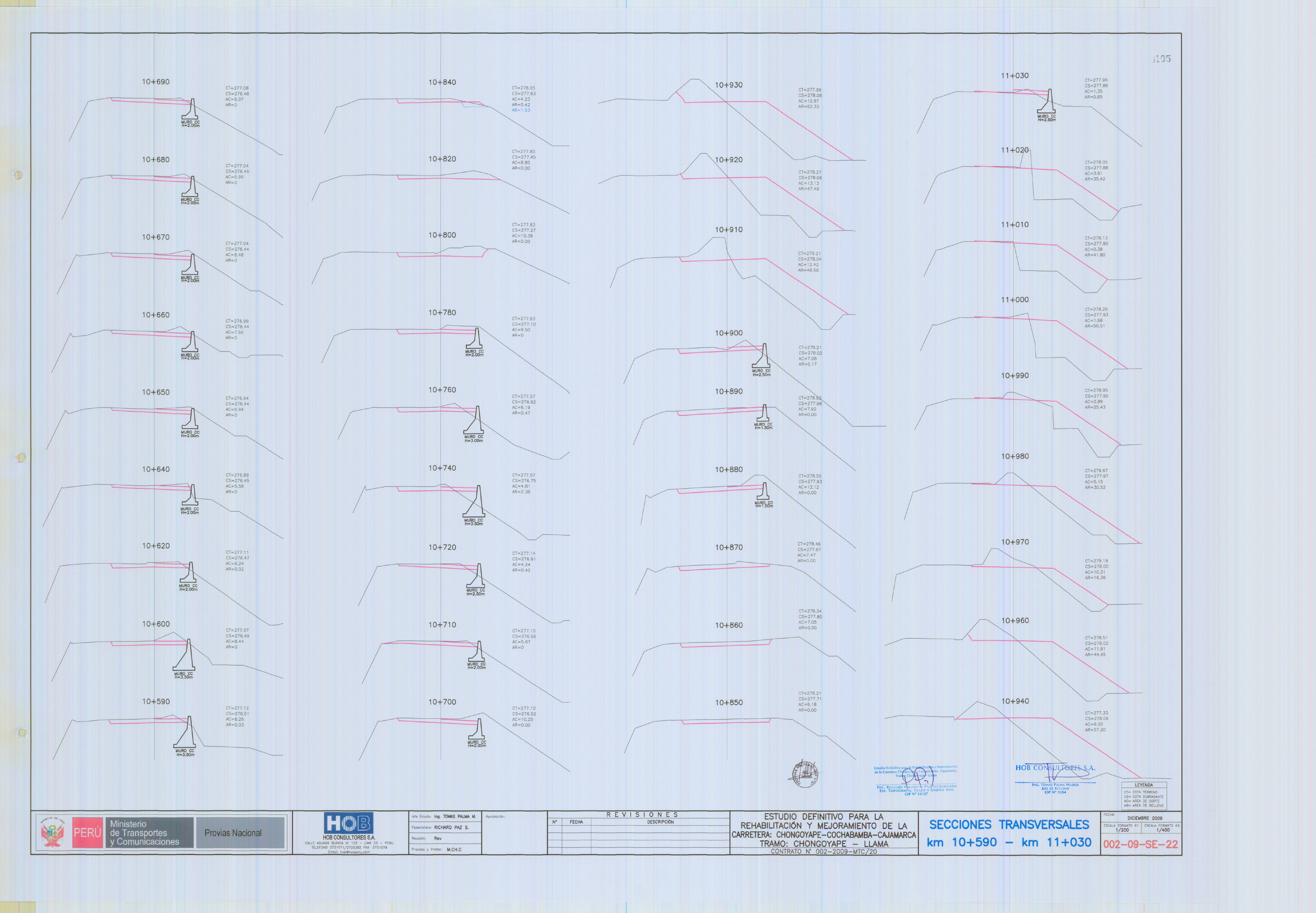Select the section label 10+850

point(729,703)
